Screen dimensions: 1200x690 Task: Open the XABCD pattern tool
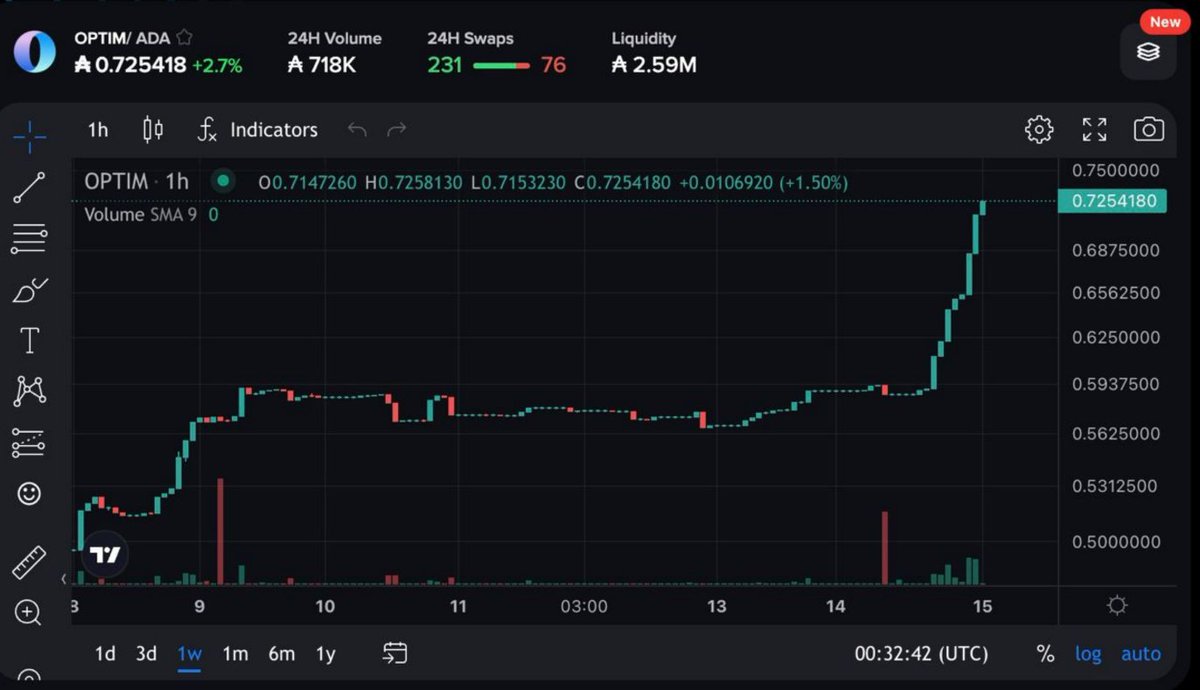[x=30, y=391]
